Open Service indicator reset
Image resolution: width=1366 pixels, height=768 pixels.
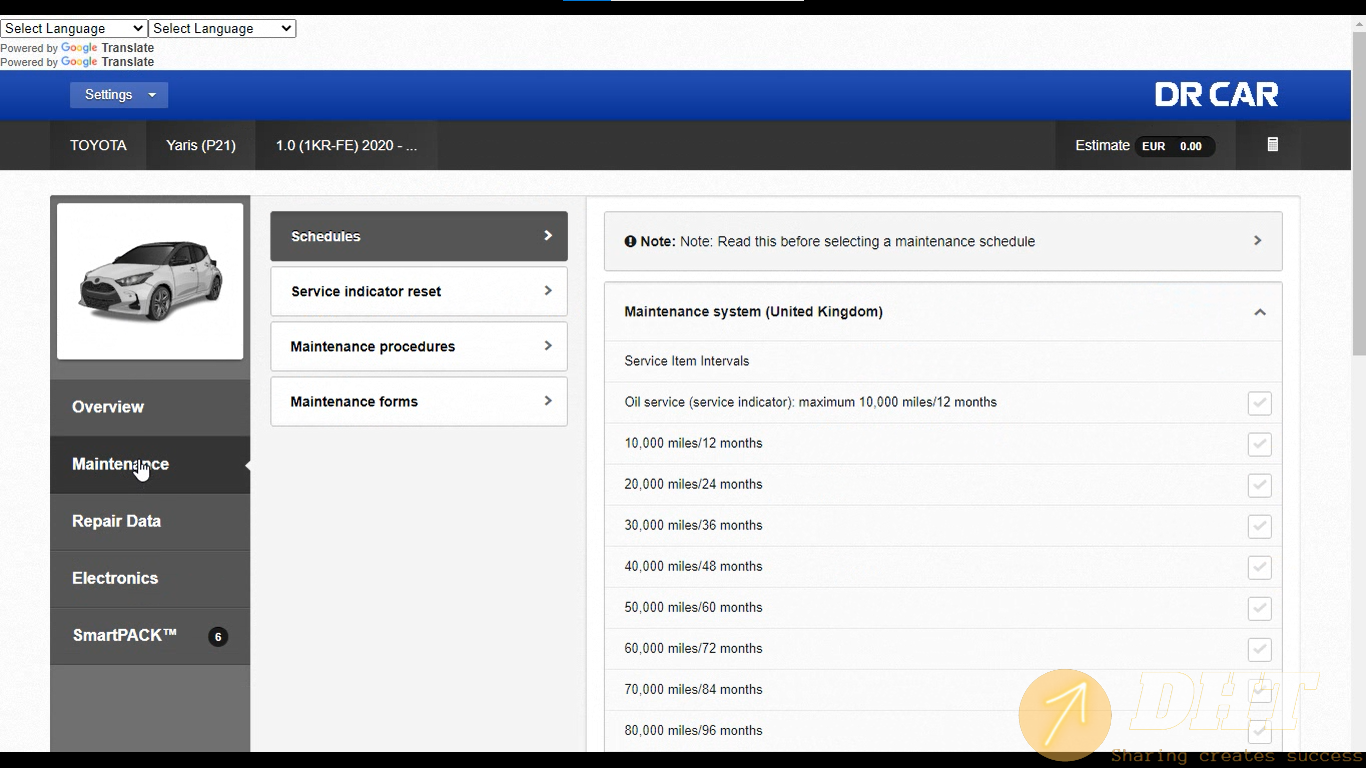pyautogui.click(x=419, y=291)
